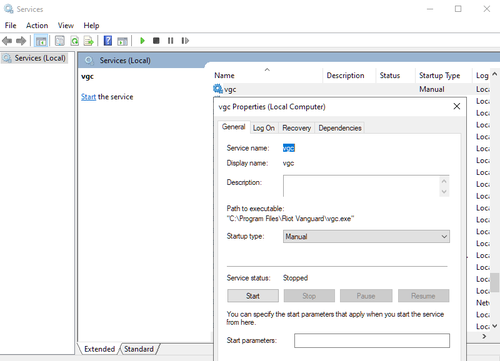Viewport: 500px width, 361px height.
Task: Click the Manual startup type cell for vgc
Action: [432, 89]
